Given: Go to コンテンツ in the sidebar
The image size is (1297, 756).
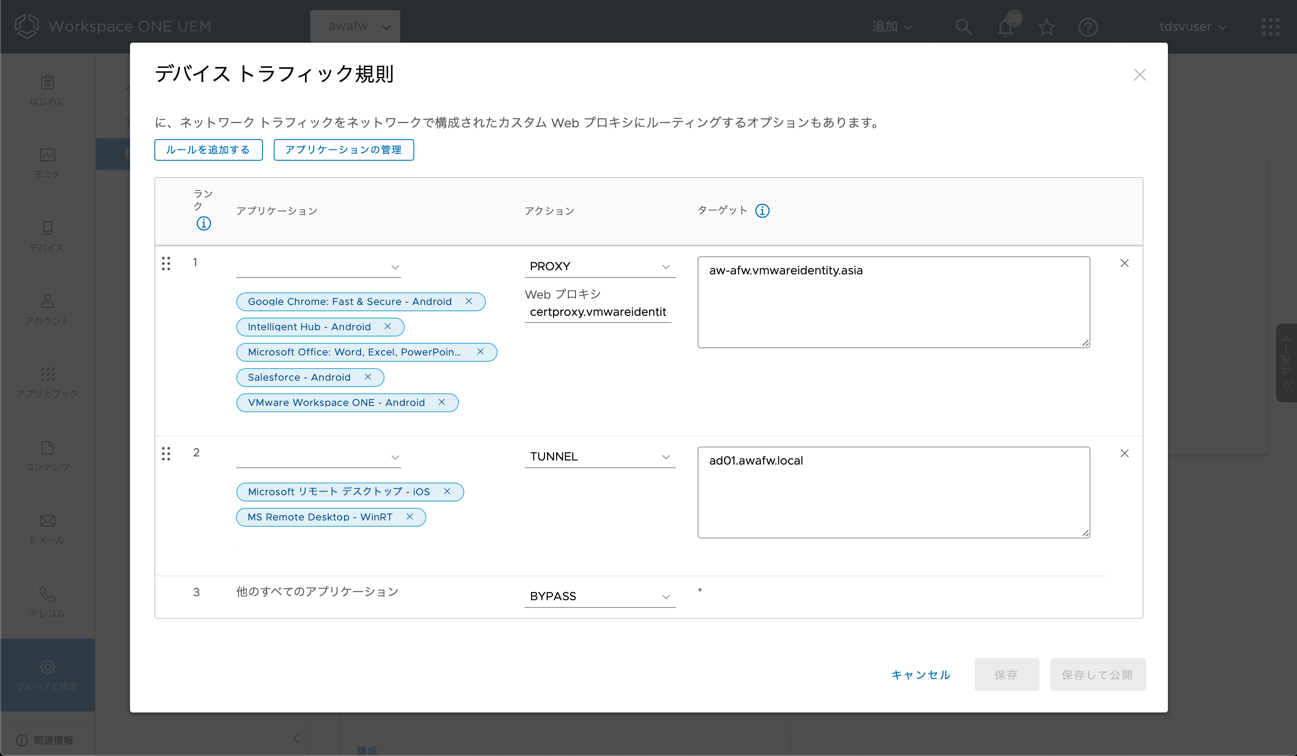Looking at the screenshot, I should (x=47, y=456).
